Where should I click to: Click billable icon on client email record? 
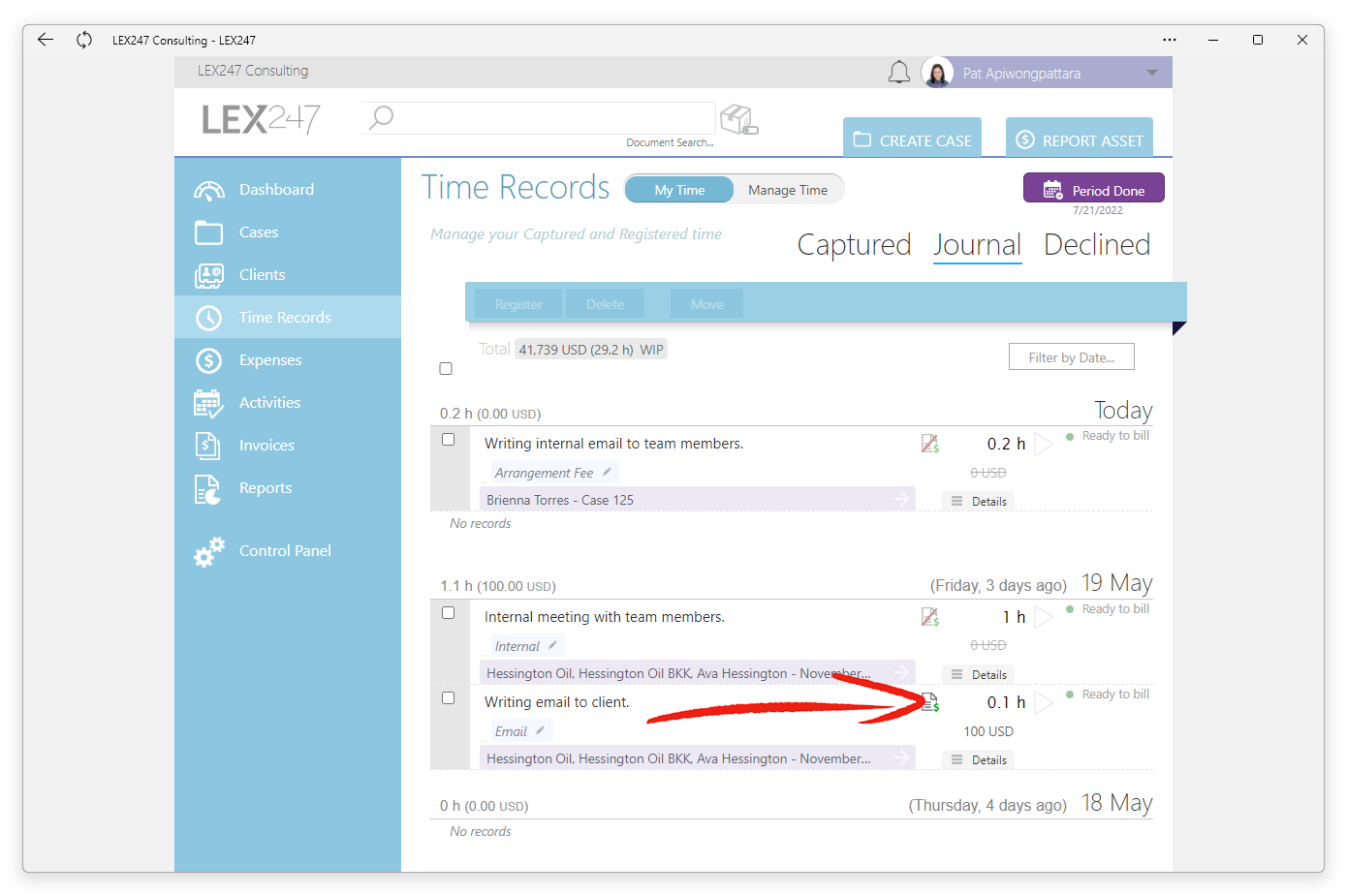click(x=930, y=702)
